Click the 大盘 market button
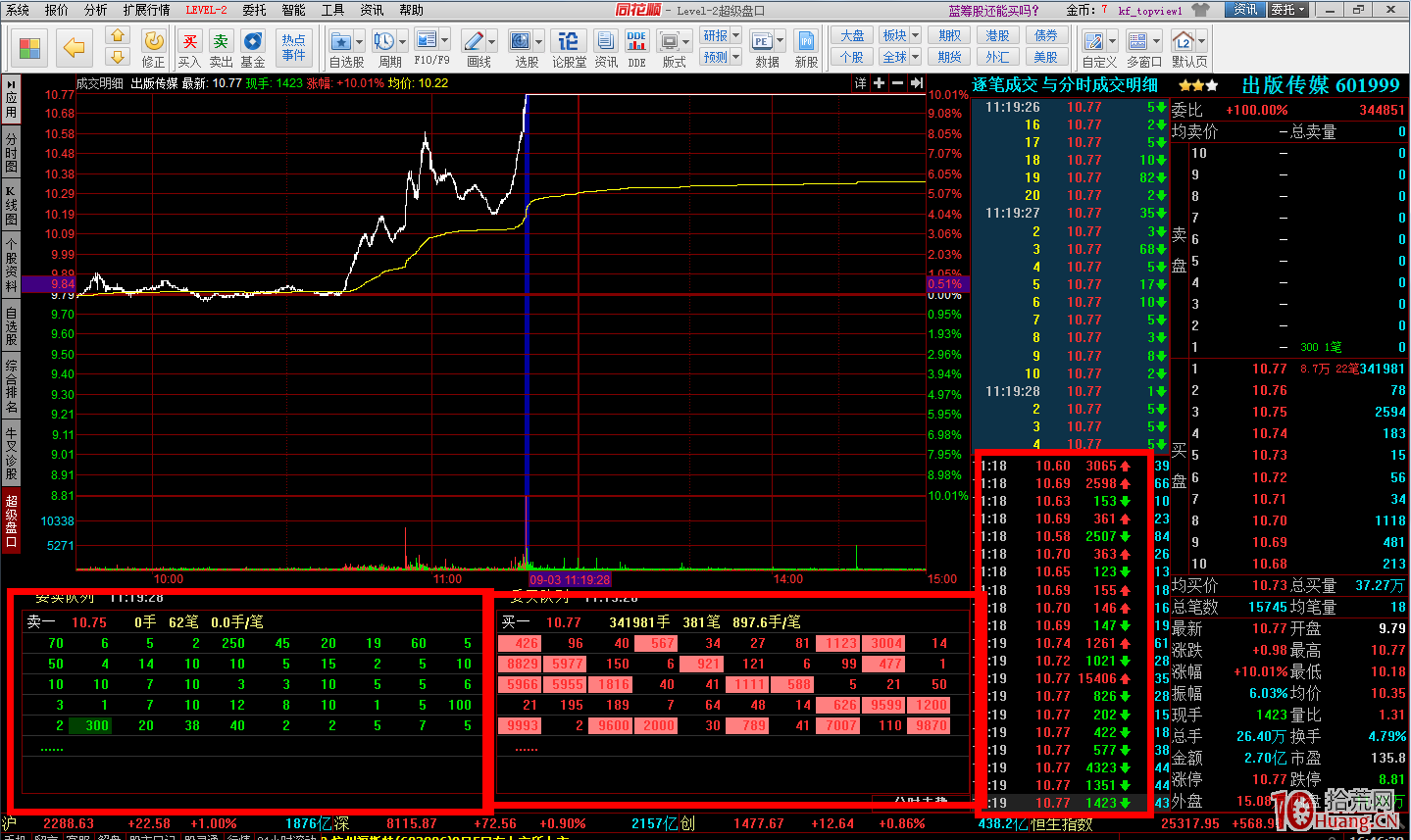Image resolution: width=1411 pixels, height=840 pixels. pyautogui.click(x=852, y=35)
